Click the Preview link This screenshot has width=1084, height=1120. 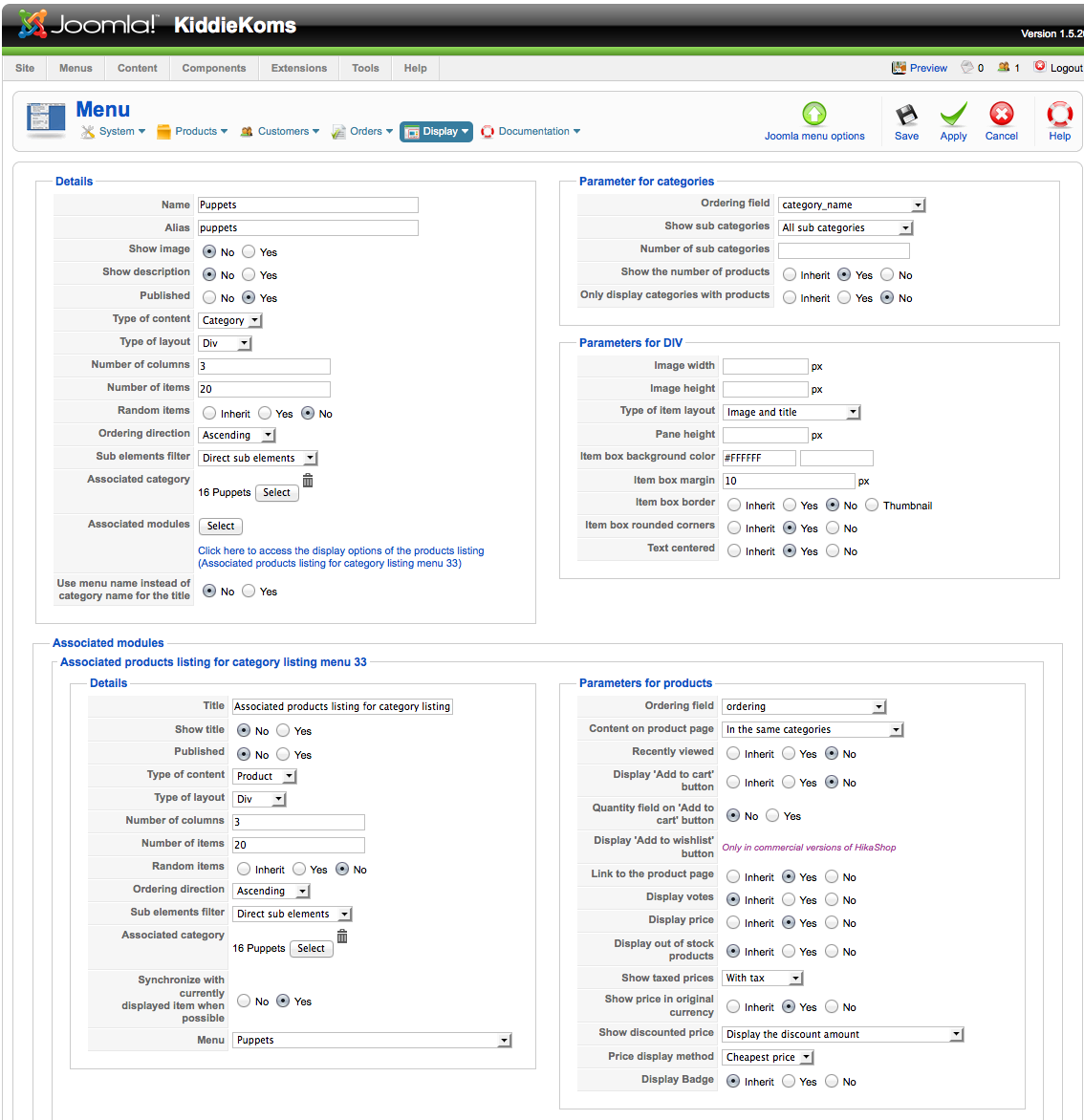928,68
